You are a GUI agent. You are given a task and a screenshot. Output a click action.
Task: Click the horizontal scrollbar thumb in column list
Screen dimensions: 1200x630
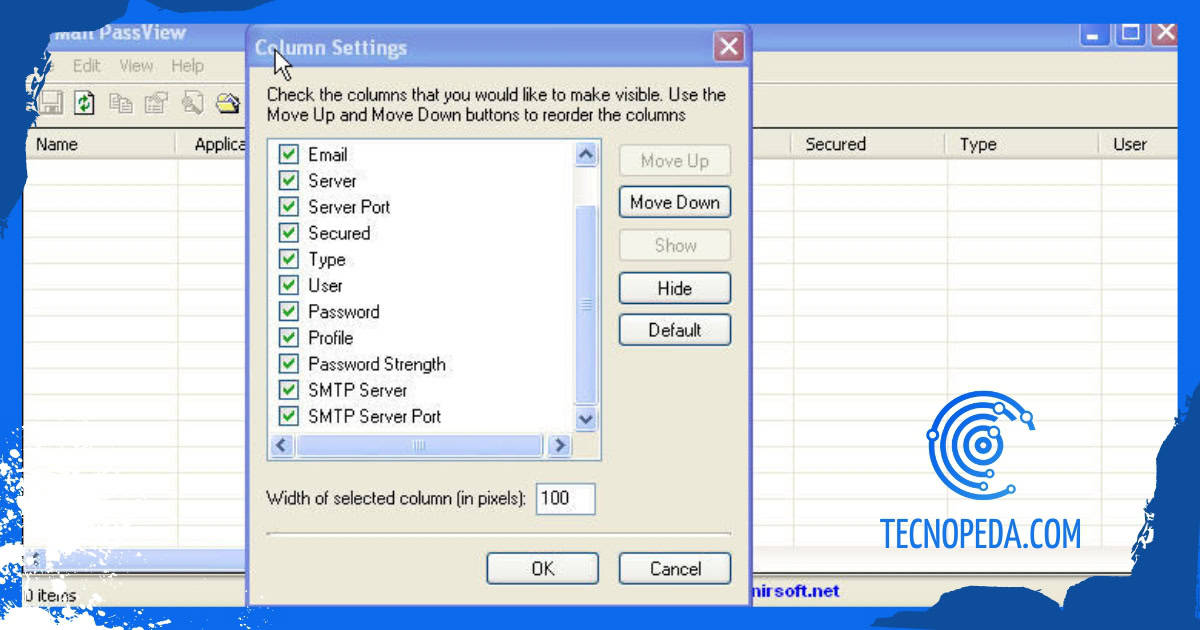click(x=420, y=445)
